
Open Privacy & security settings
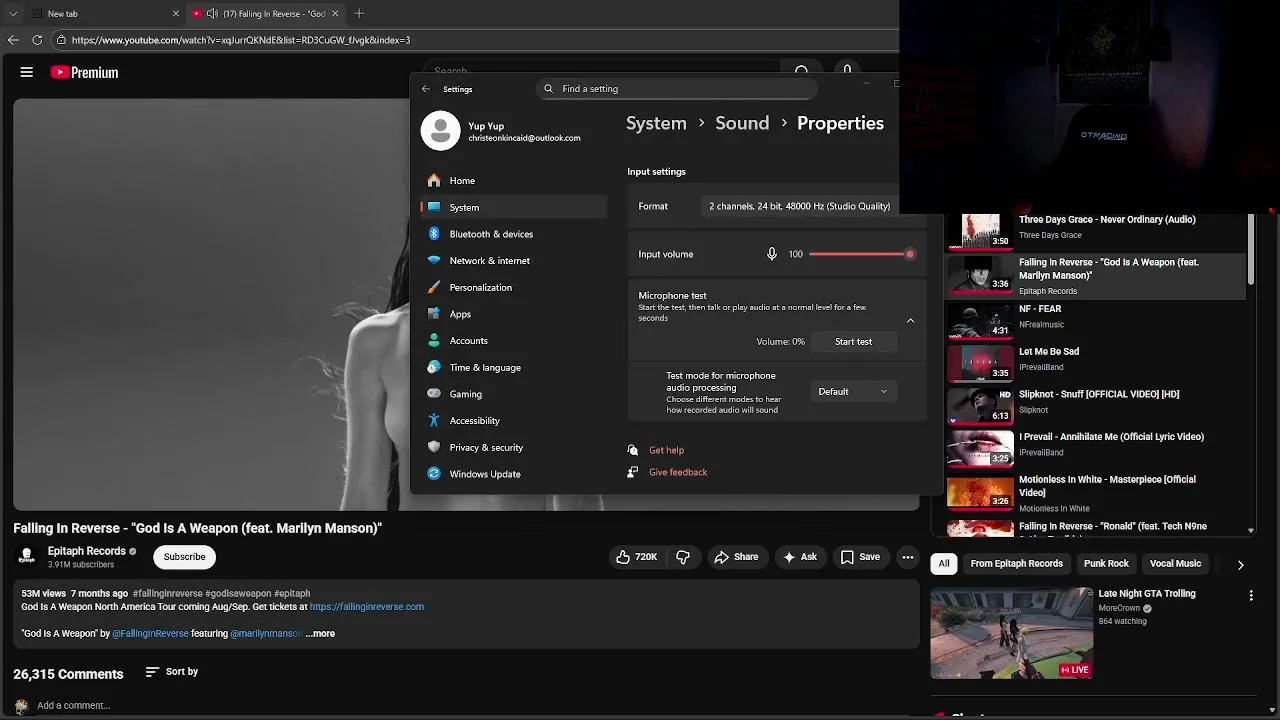tap(514, 447)
